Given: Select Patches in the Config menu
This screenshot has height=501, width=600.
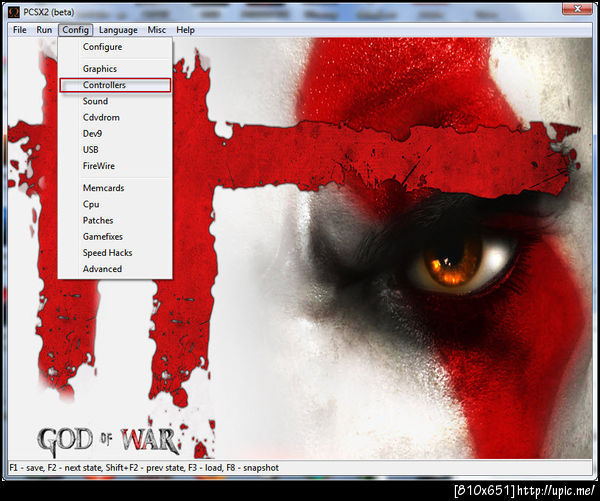Looking at the screenshot, I should tap(115, 220).
